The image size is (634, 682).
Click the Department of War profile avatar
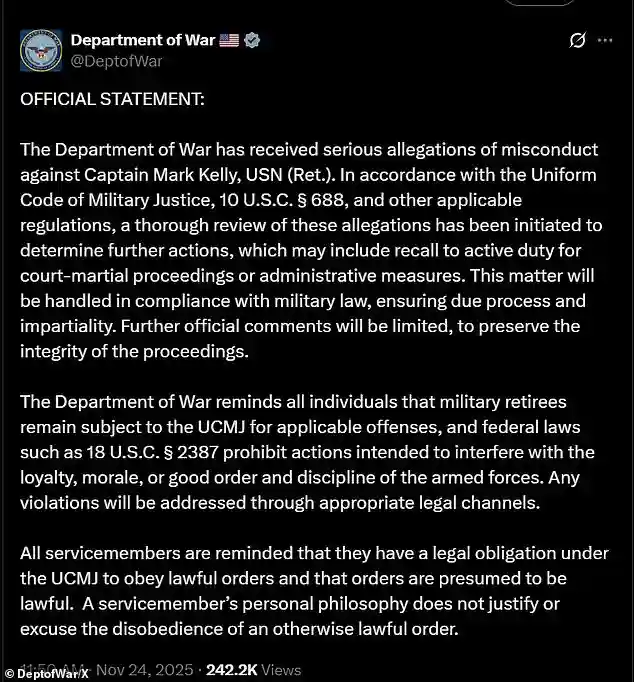coord(41,50)
